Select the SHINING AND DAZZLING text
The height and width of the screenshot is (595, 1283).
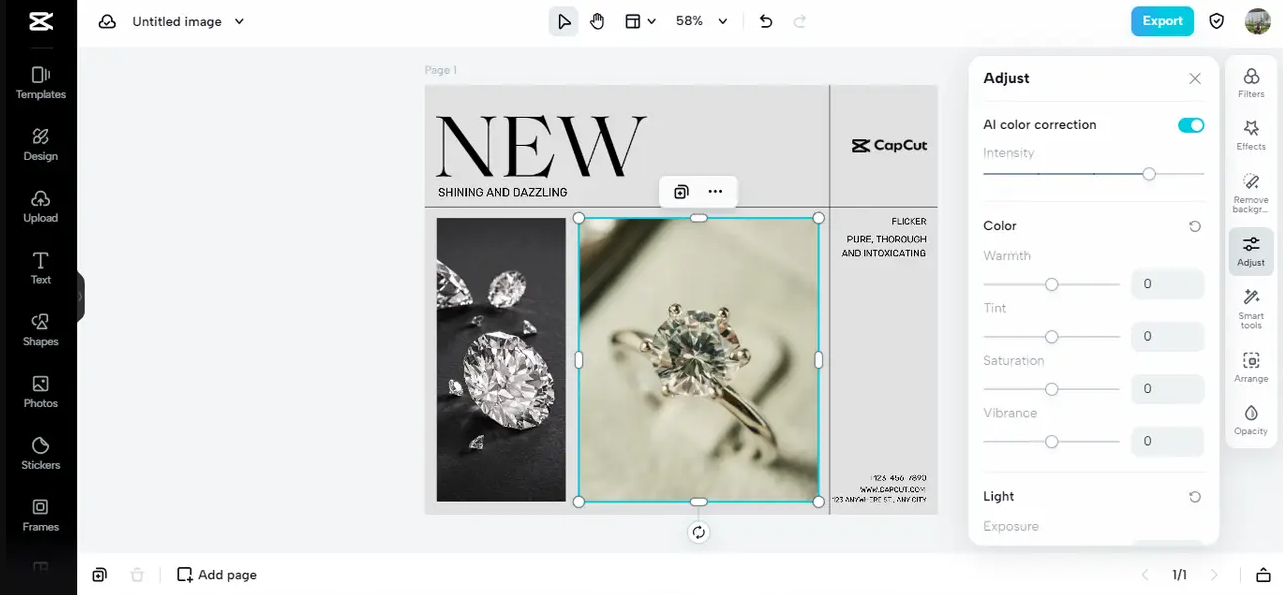[x=502, y=192]
